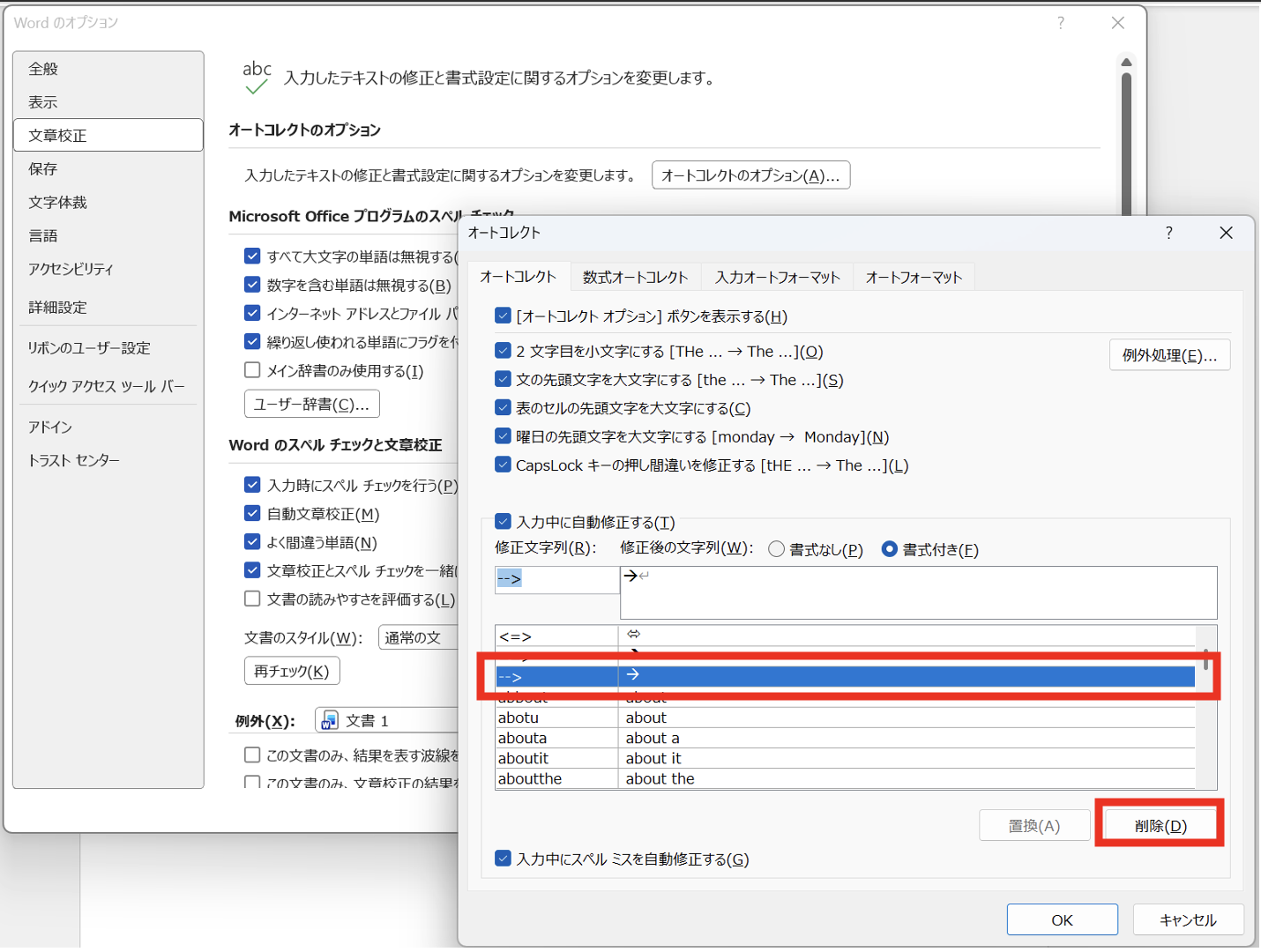1261x952 pixels.
Task: Uncheck 曜日の先頭文字を大文字にする checkbox
Action: coord(503,436)
